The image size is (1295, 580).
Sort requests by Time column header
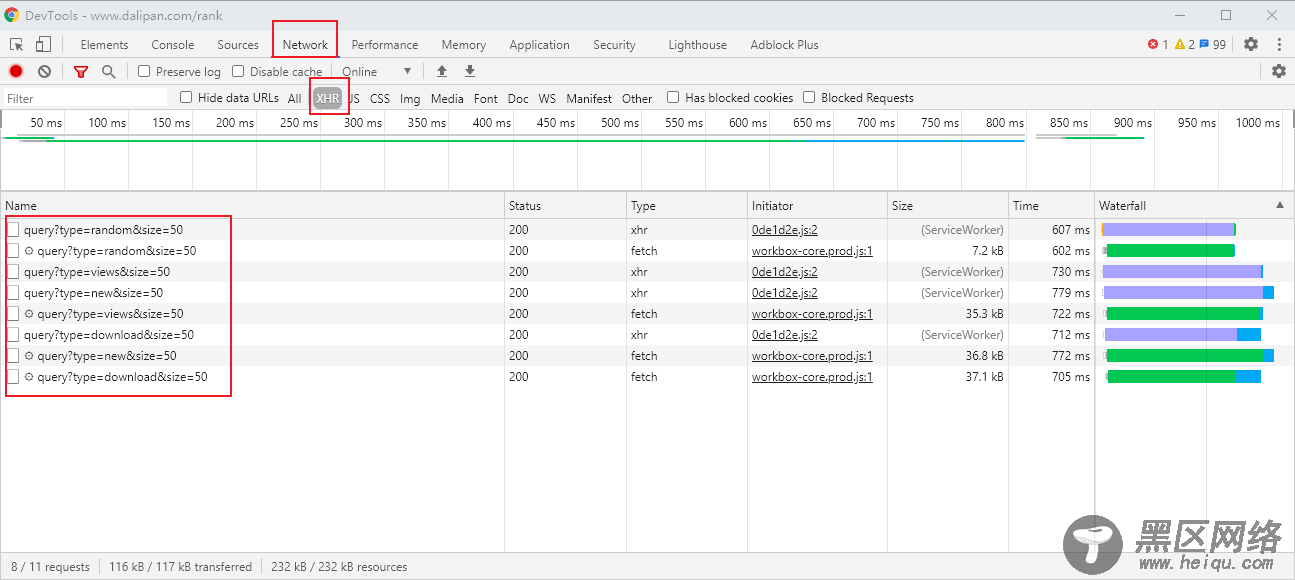1052,205
